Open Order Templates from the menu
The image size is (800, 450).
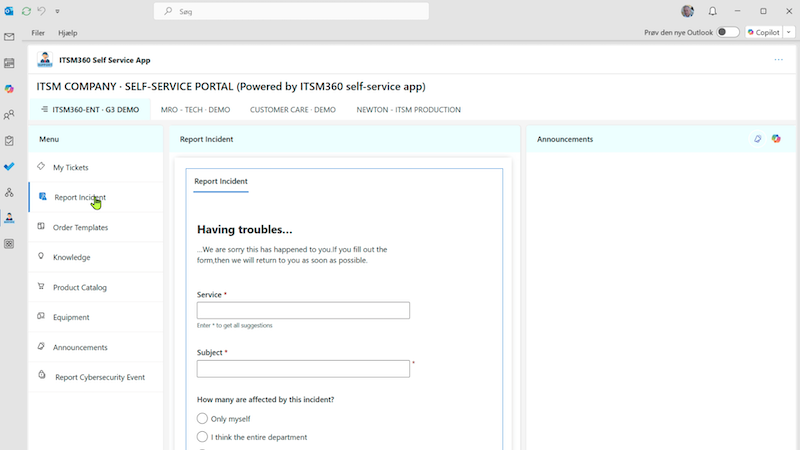tap(96, 228)
